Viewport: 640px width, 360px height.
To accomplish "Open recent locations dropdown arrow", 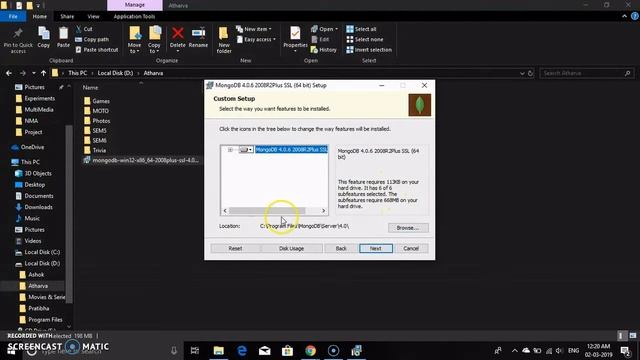I will coord(33,73).
